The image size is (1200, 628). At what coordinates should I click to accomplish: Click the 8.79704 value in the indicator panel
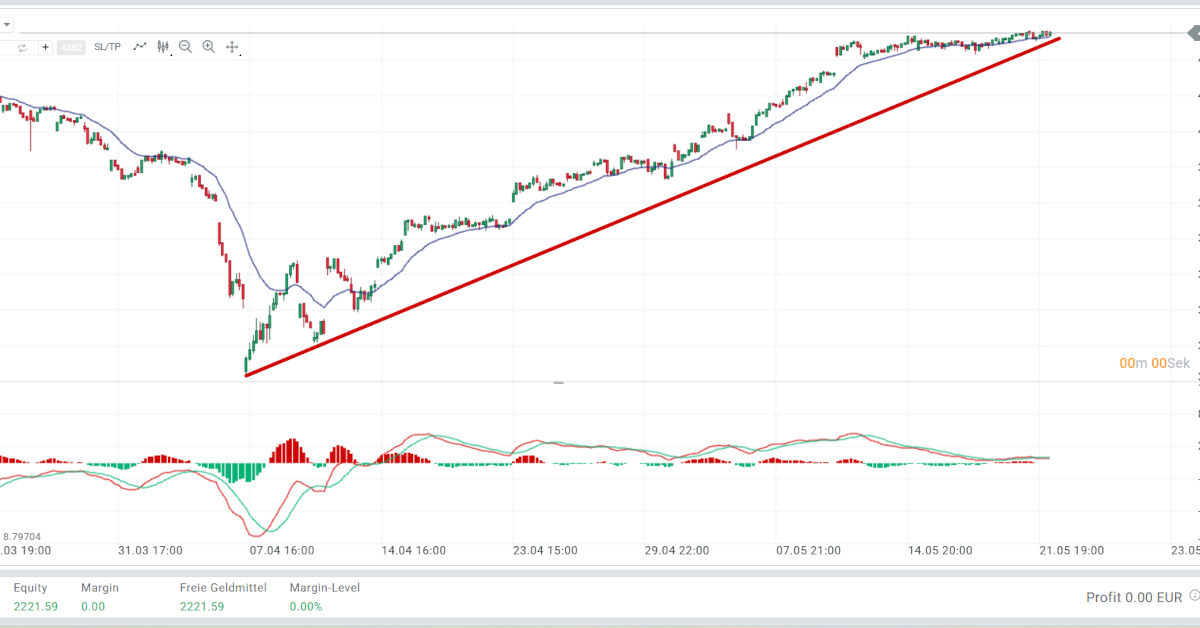click(22, 537)
